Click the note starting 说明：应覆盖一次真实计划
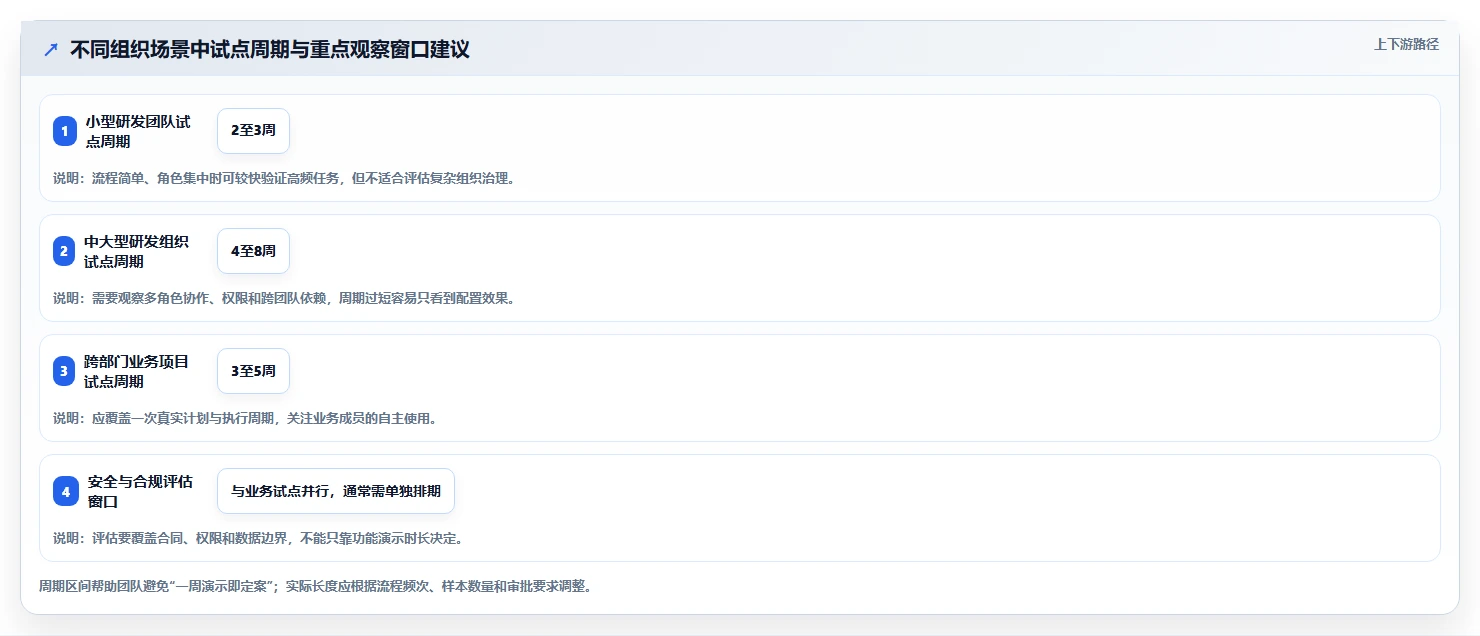 pos(245,418)
